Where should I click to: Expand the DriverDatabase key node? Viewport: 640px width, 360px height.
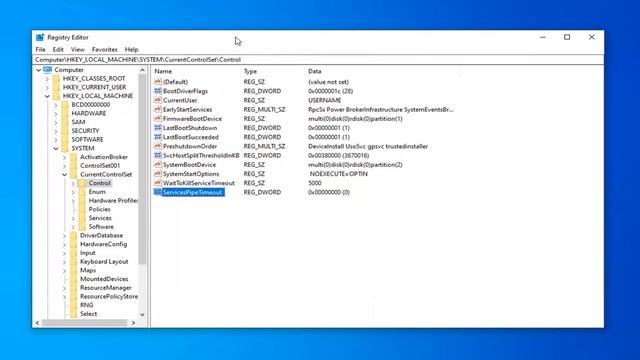pos(64,236)
